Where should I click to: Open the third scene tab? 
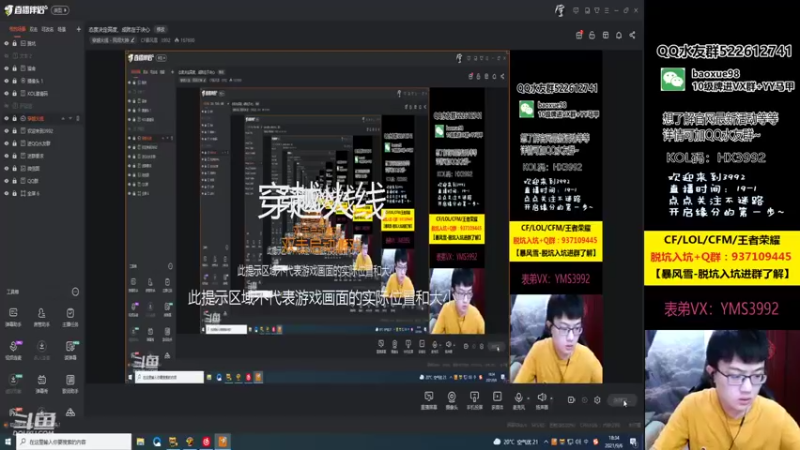(47, 30)
